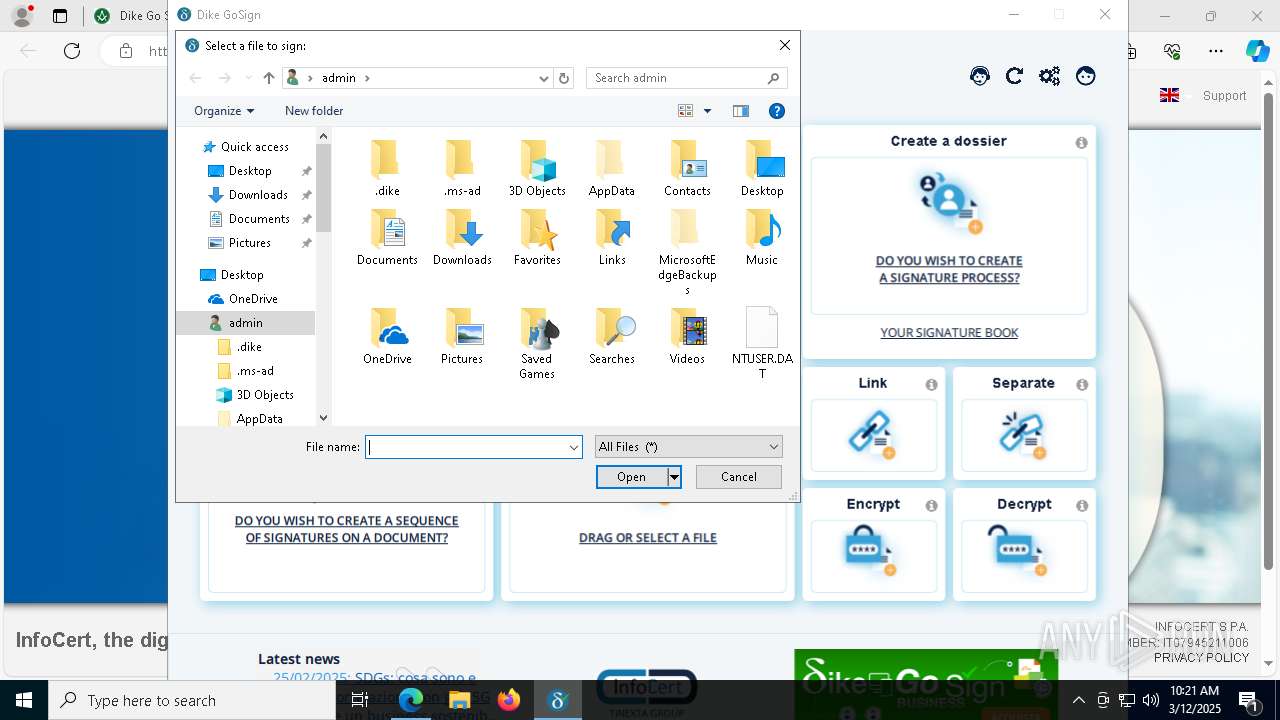Open the Videos folder

(x=687, y=336)
